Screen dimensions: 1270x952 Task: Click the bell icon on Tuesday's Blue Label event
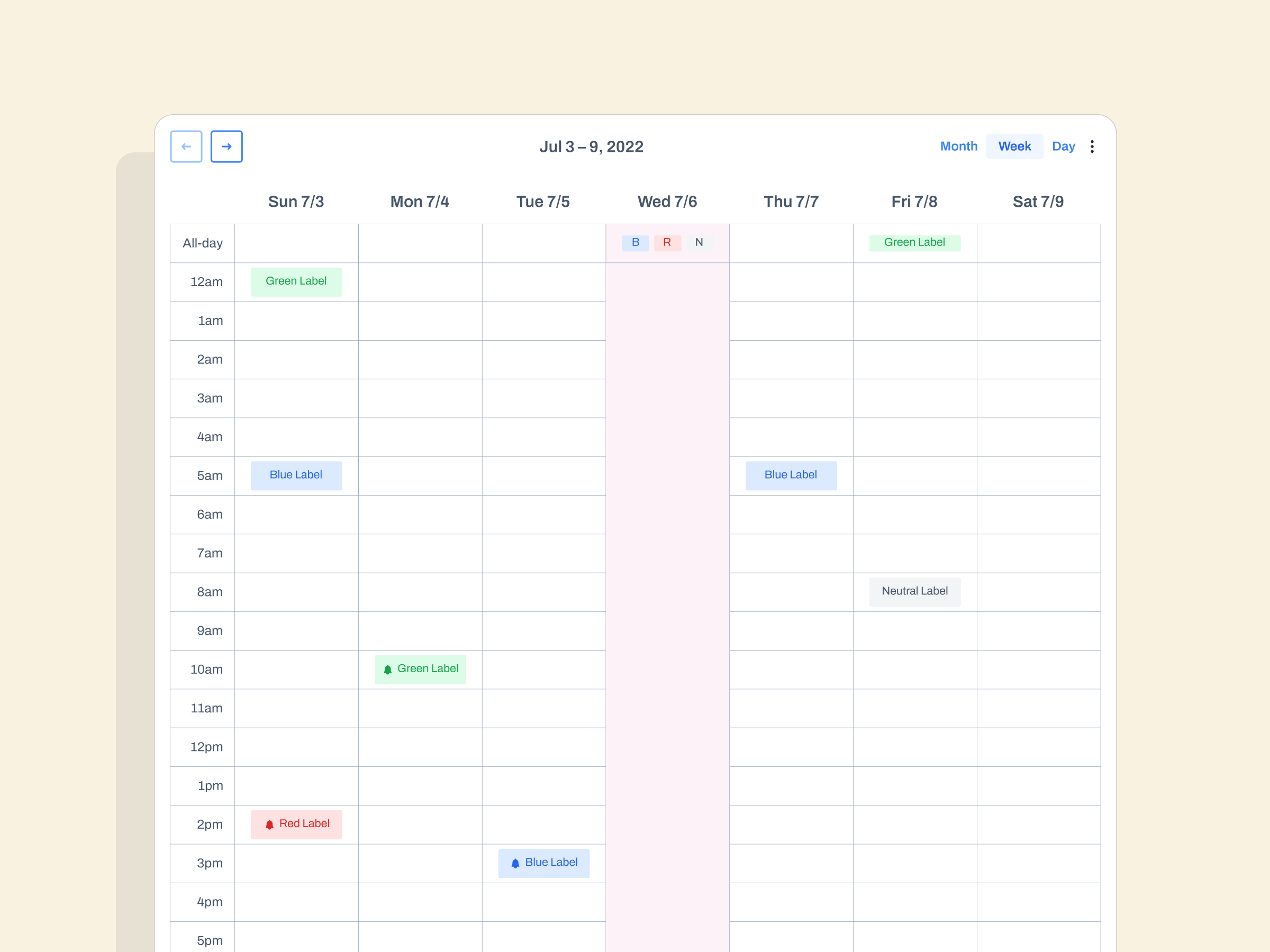point(515,863)
